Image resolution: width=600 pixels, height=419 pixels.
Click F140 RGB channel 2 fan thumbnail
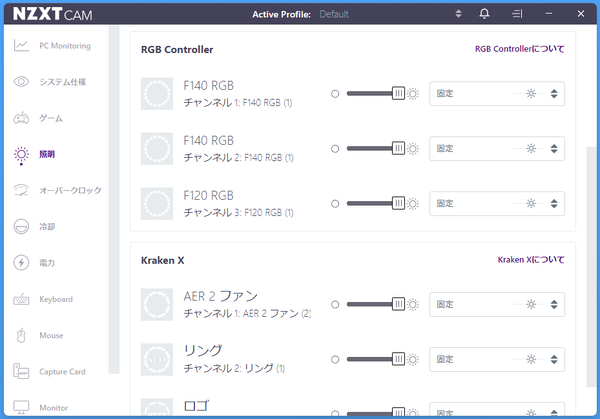pos(157,148)
